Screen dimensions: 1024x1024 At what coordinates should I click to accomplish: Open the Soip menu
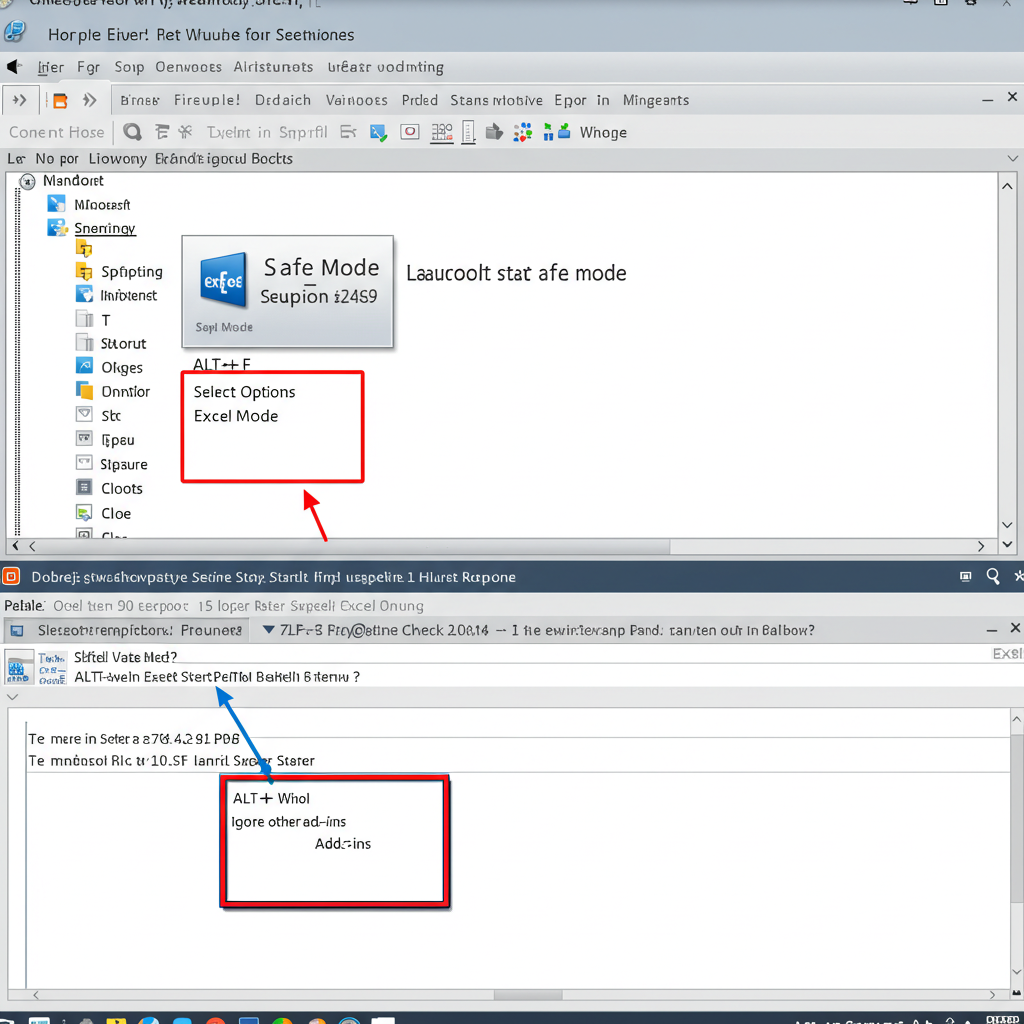pyautogui.click(x=129, y=67)
